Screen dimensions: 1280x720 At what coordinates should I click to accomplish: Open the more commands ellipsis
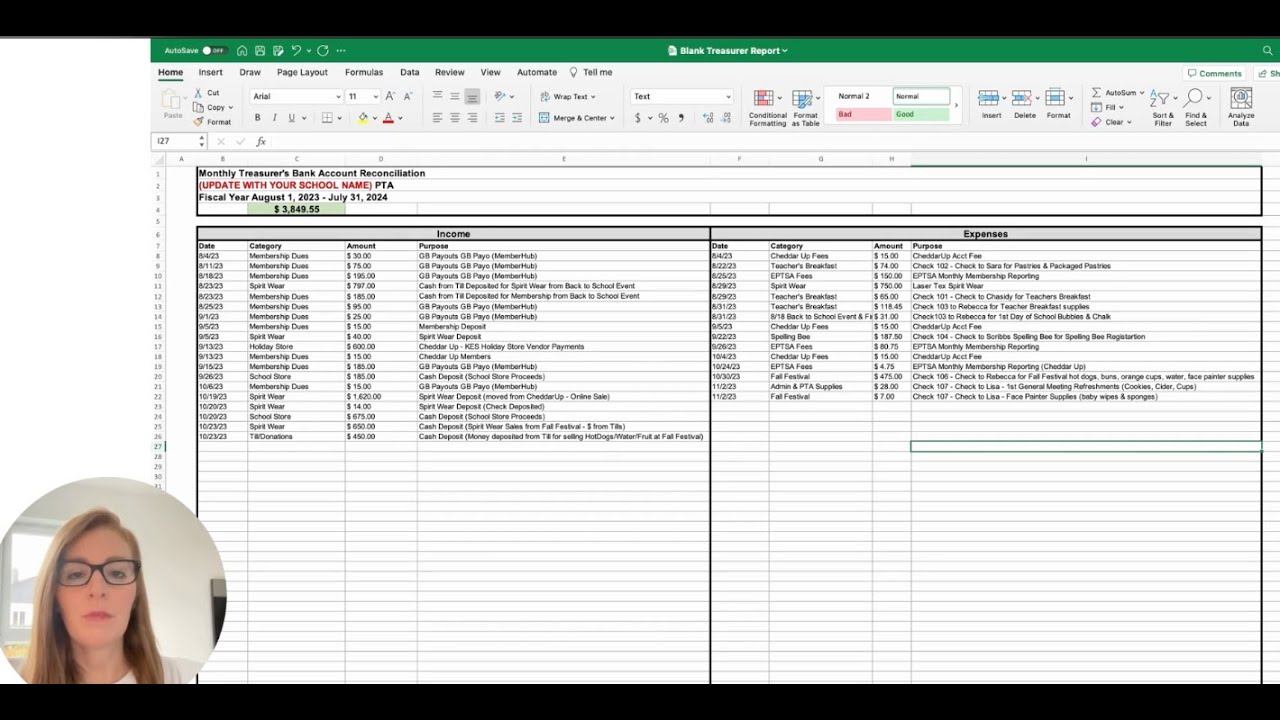coord(341,50)
